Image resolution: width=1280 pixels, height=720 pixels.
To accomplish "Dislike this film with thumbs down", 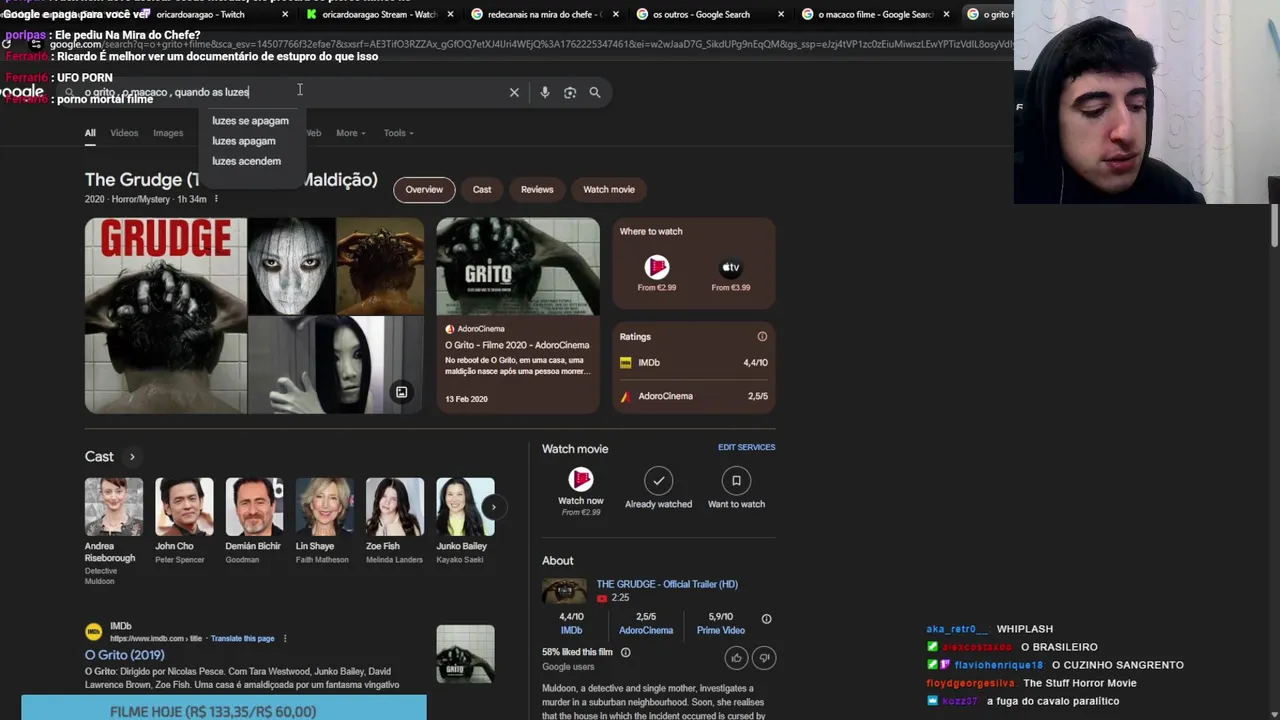I will pos(764,657).
